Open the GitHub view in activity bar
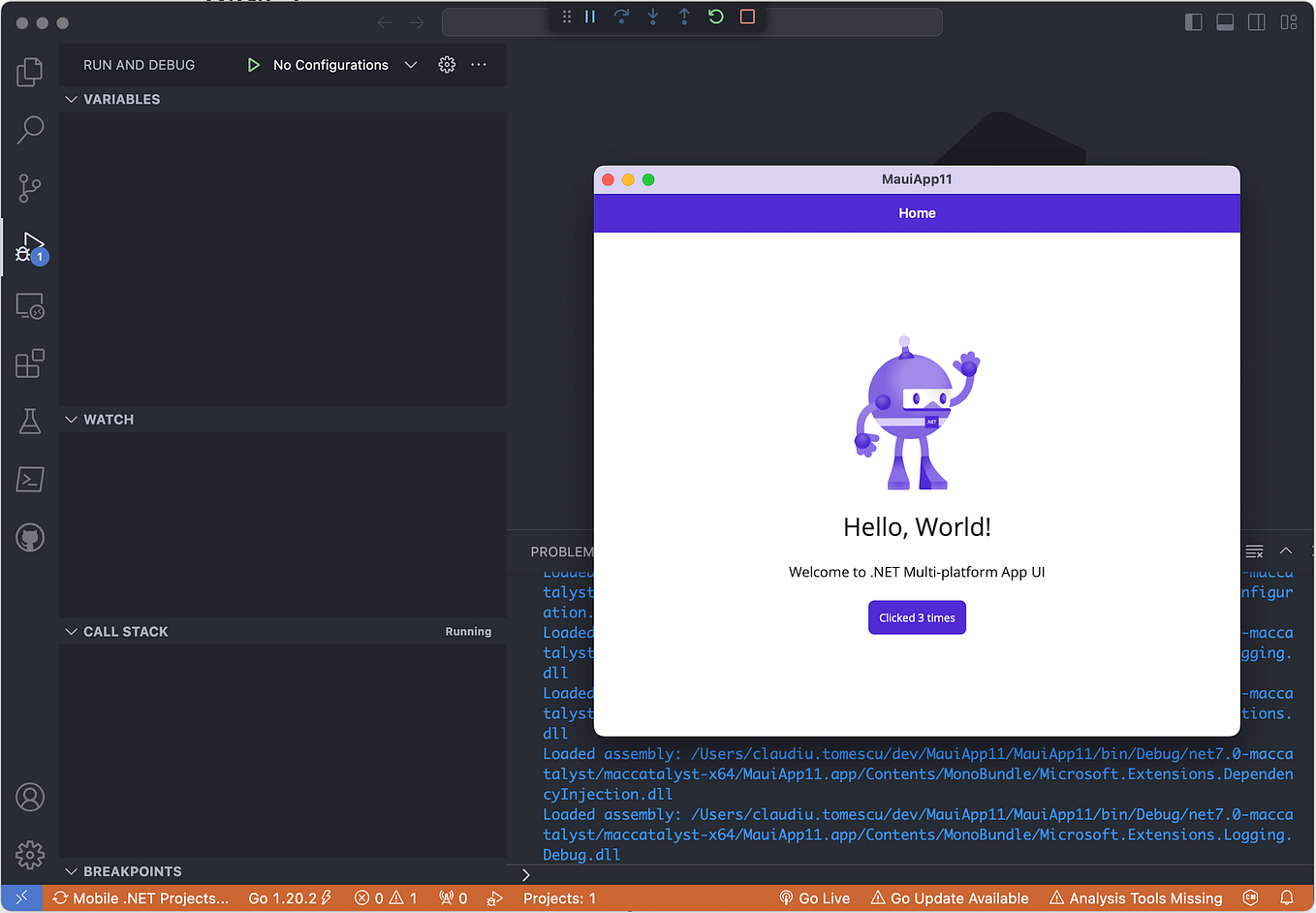1316x913 pixels. coord(30,537)
